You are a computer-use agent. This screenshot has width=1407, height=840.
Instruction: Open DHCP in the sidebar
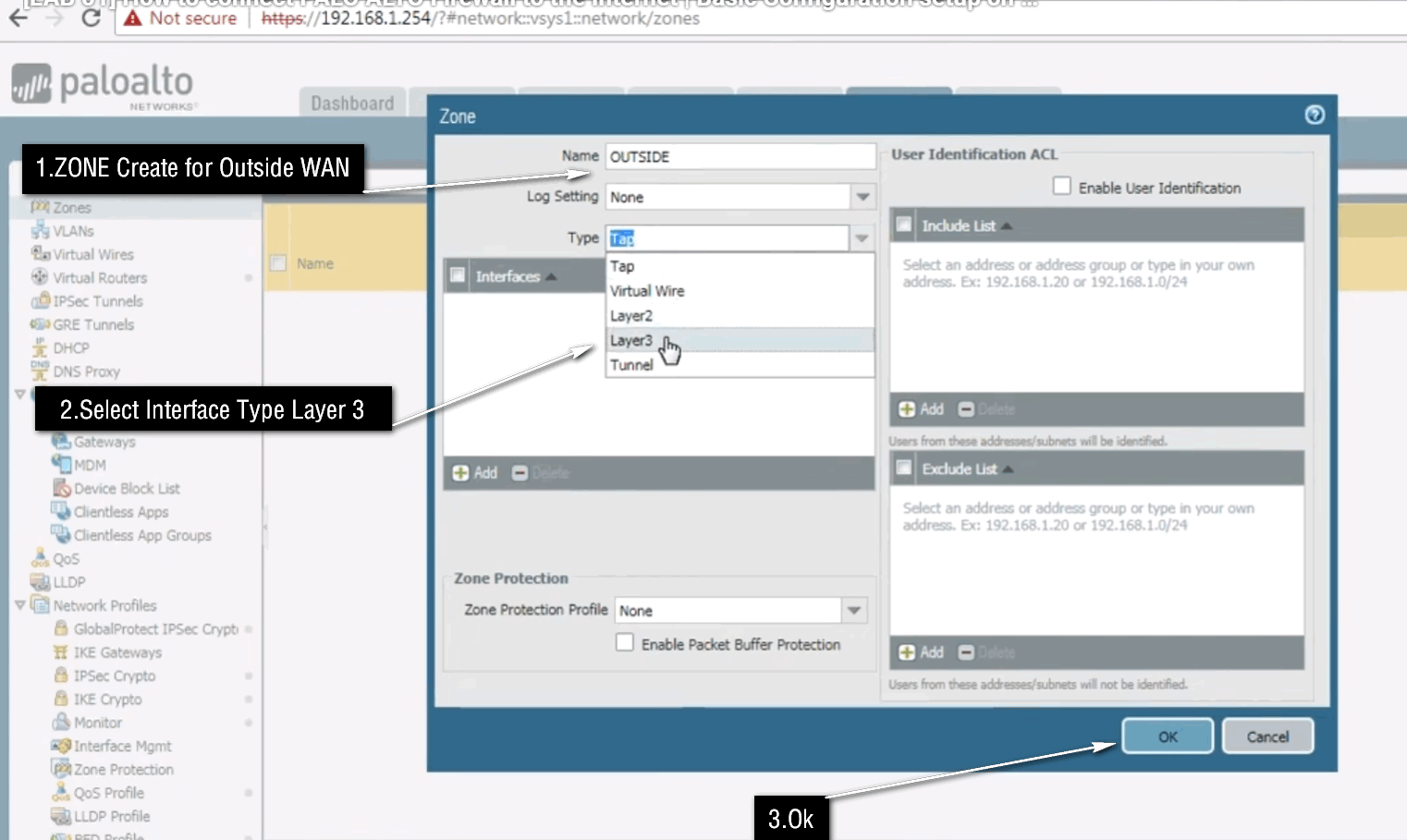click(x=71, y=348)
